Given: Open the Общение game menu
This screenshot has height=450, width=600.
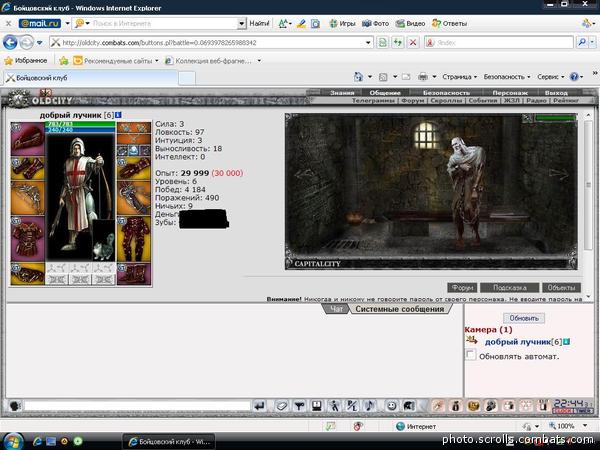Looking at the screenshot, I should click(385, 93).
